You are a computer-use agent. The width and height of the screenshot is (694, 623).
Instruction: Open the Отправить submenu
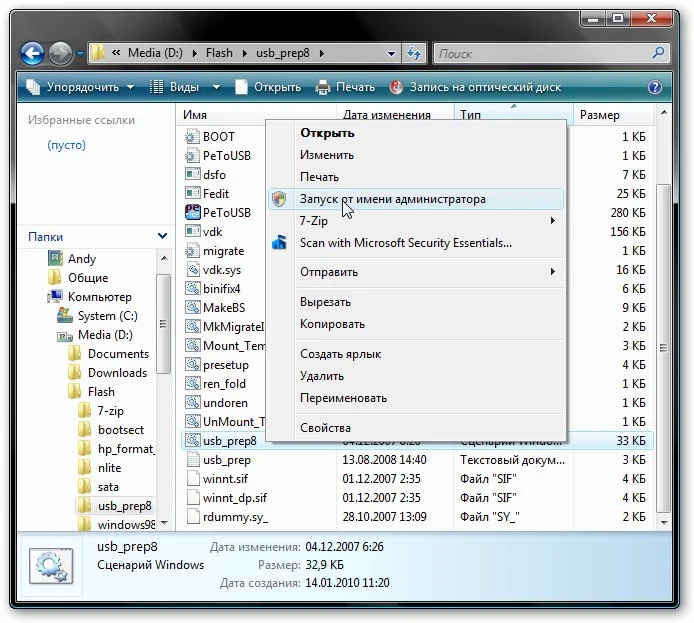coord(416,272)
